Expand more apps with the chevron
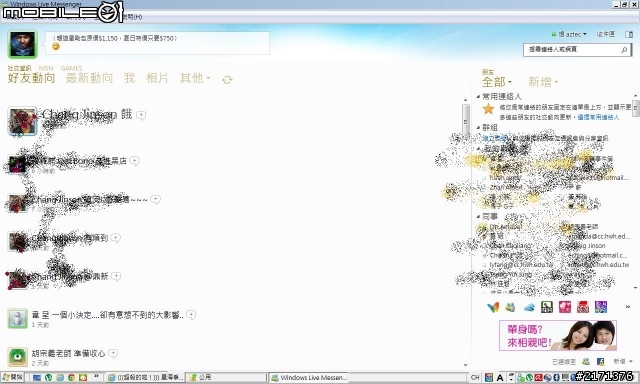Screen dimensions: 640x384 [628, 307]
